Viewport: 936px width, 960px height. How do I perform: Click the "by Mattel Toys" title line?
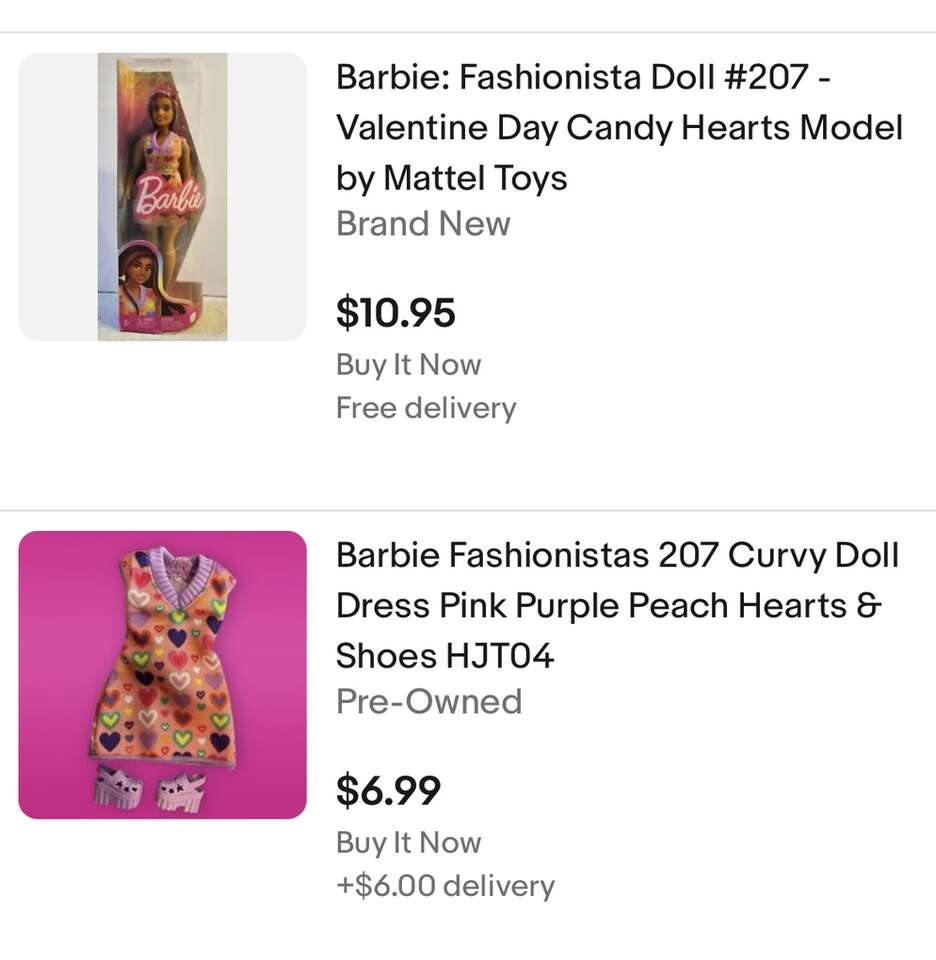tap(451, 178)
